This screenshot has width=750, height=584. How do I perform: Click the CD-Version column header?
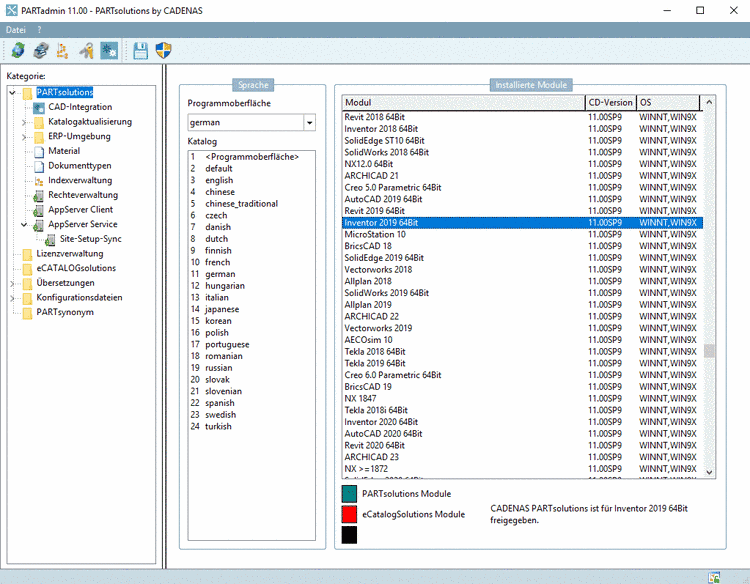[x=610, y=102]
